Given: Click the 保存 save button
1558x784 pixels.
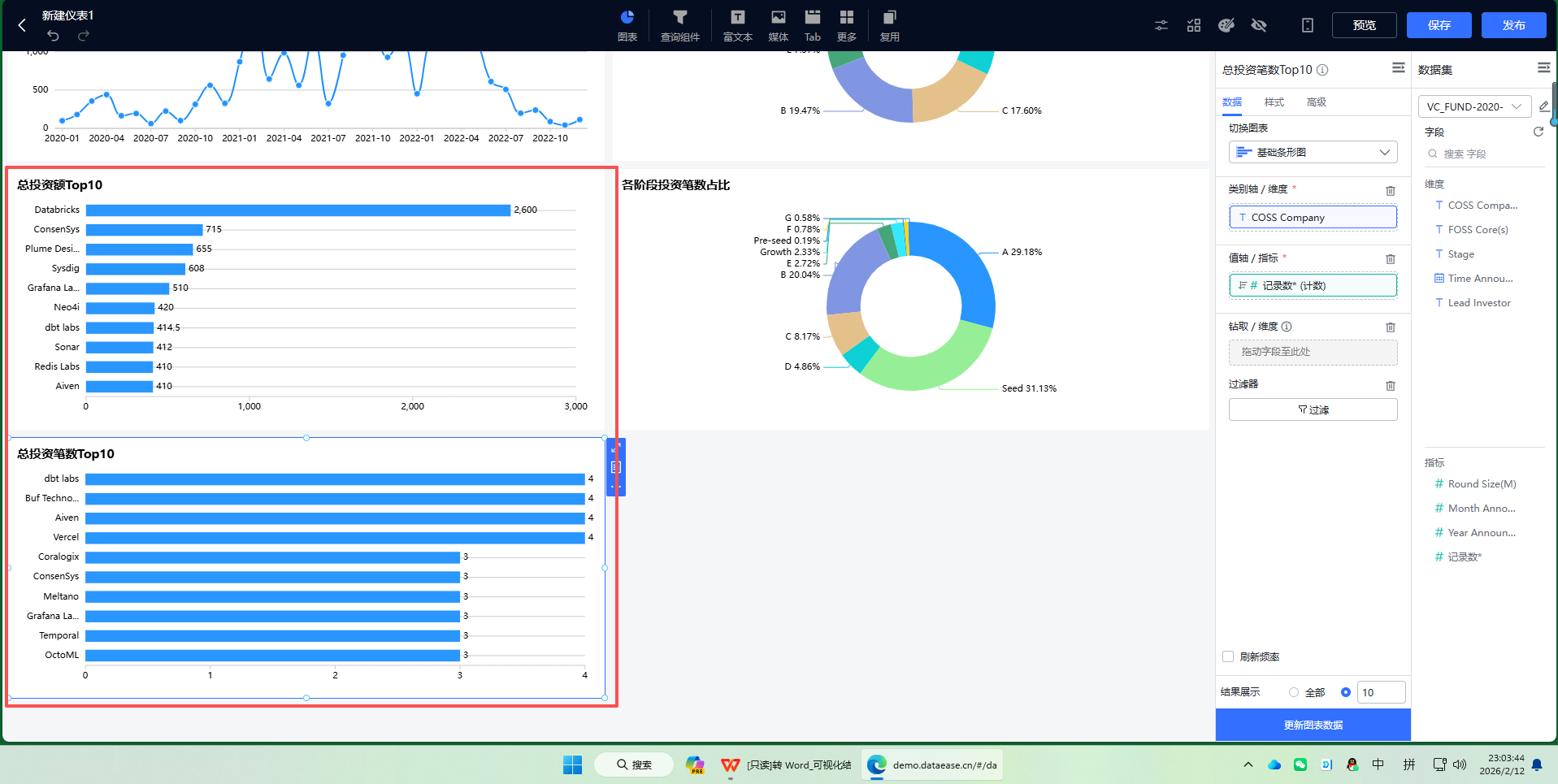Looking at the screenshot, I should 1439,25.
